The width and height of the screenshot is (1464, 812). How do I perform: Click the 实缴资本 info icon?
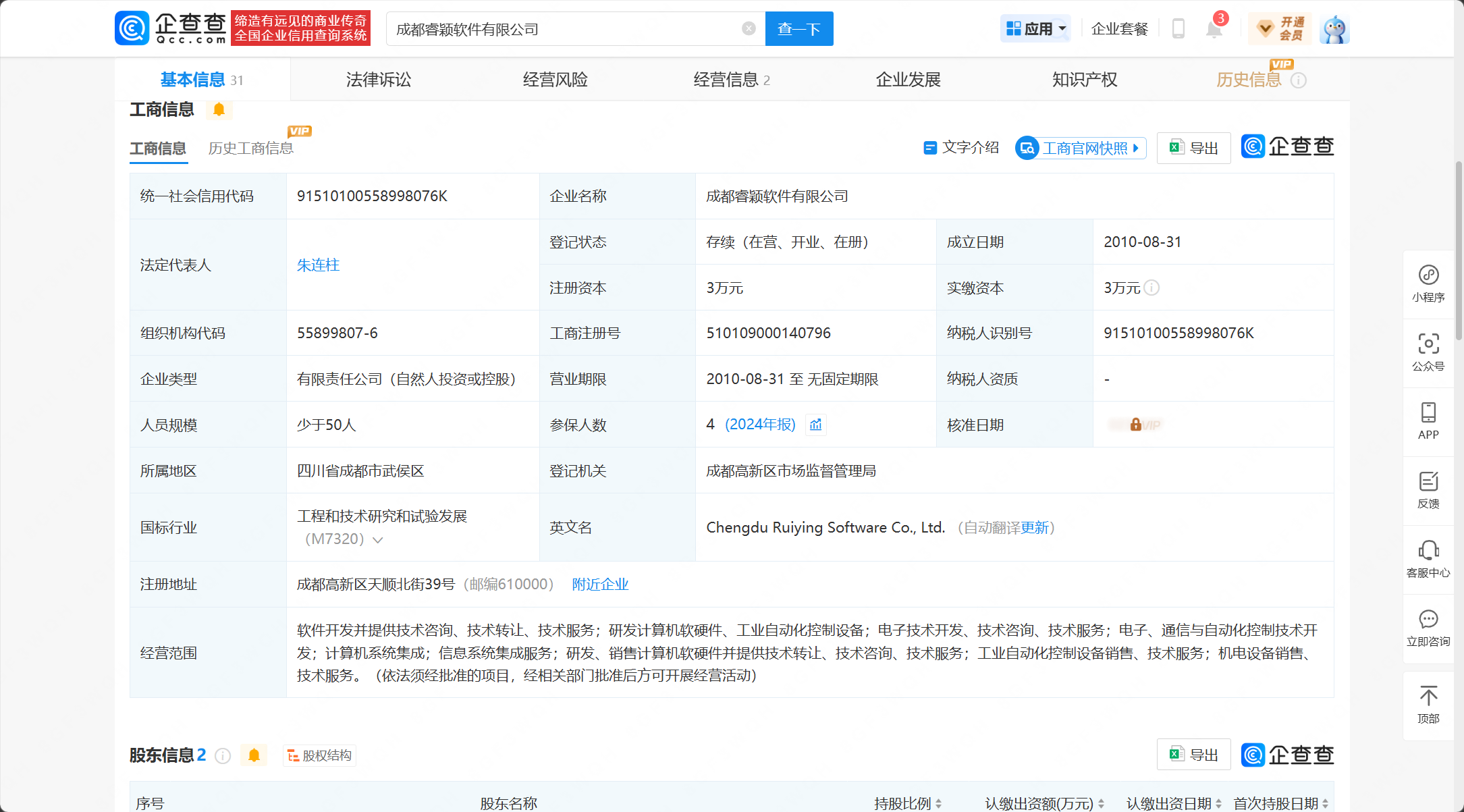pyautogui.click(x=1152, y=288)
